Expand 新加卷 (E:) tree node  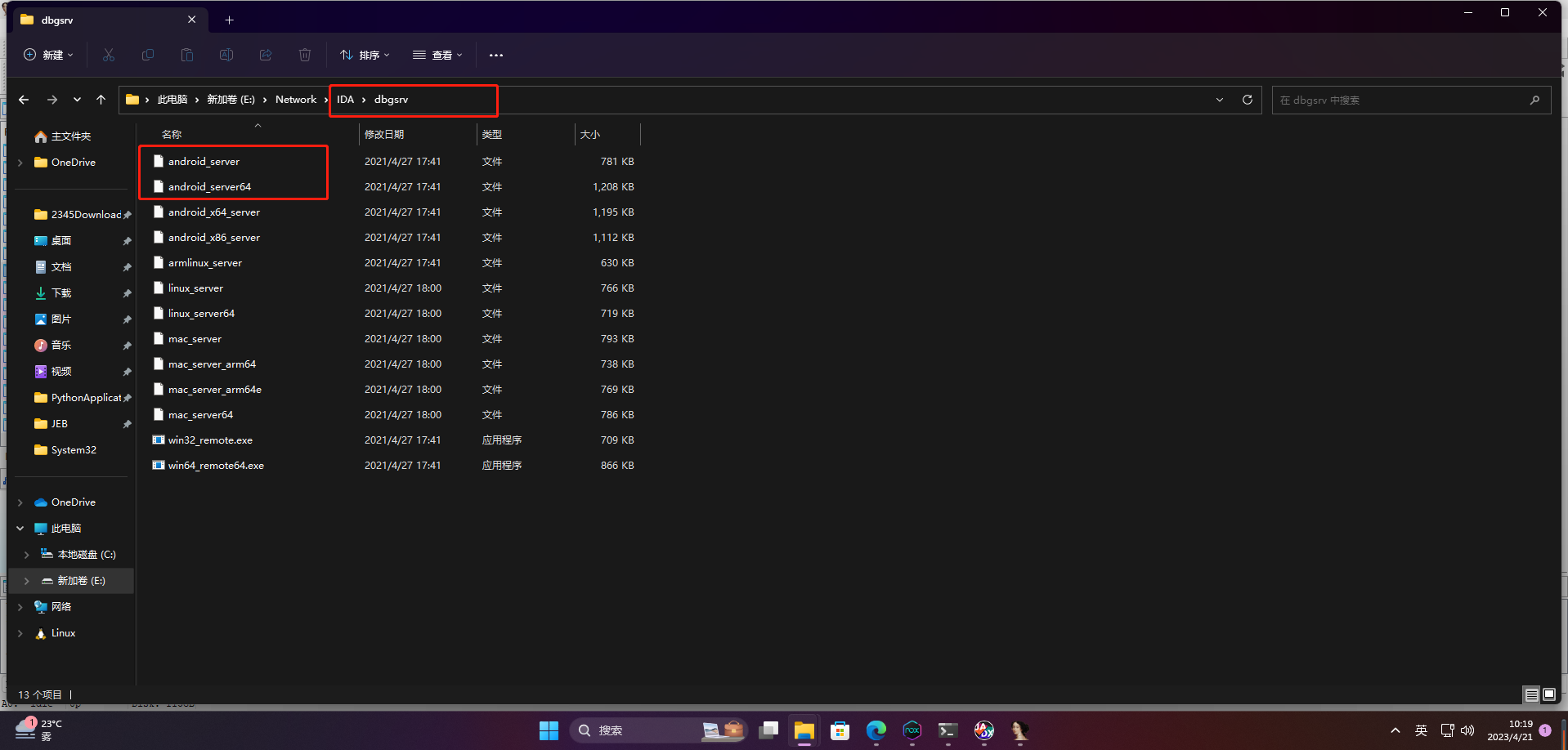point(27,581)
